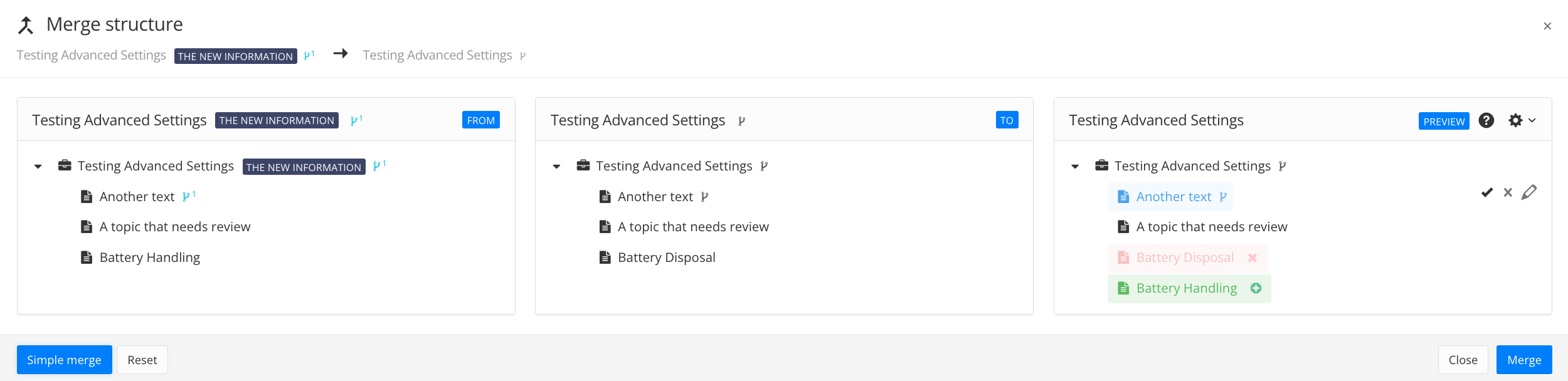The width and height of the screenshot is (1568, 381).
Task: Select Battery Handling in the FROM tree
Action: 149,258
